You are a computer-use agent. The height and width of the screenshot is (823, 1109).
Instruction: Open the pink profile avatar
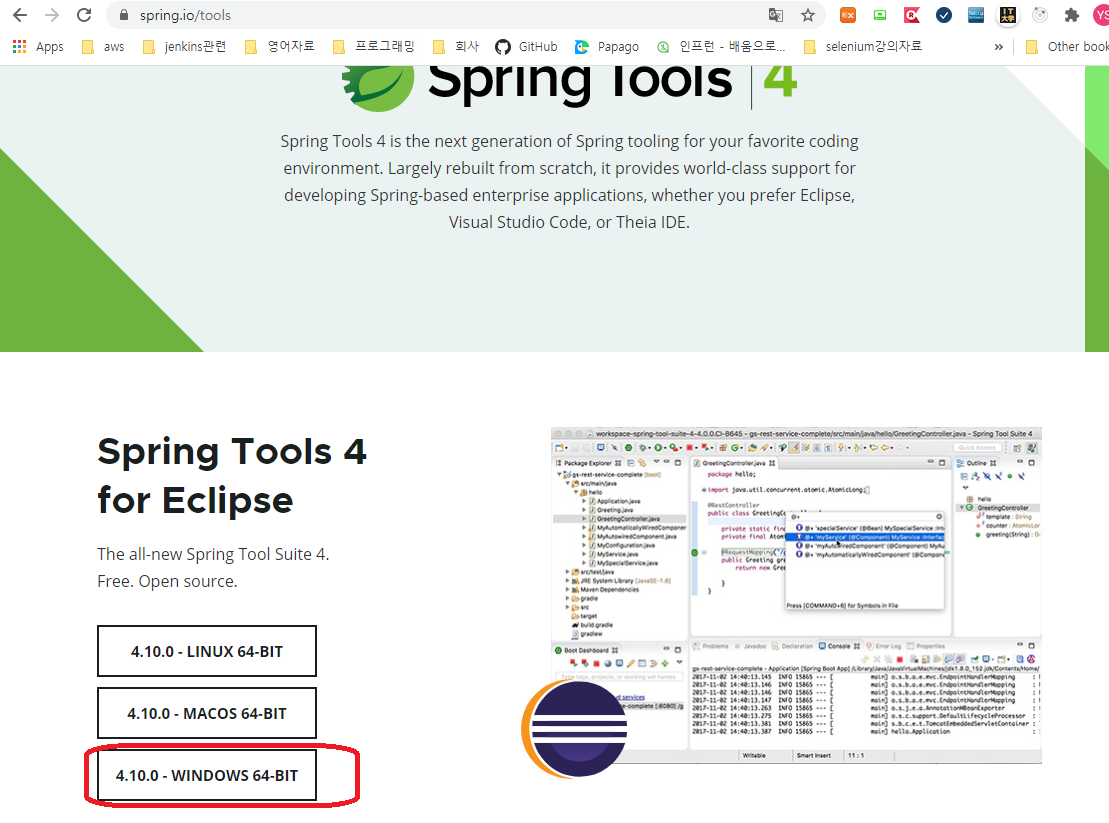(x=1101, y=15)
